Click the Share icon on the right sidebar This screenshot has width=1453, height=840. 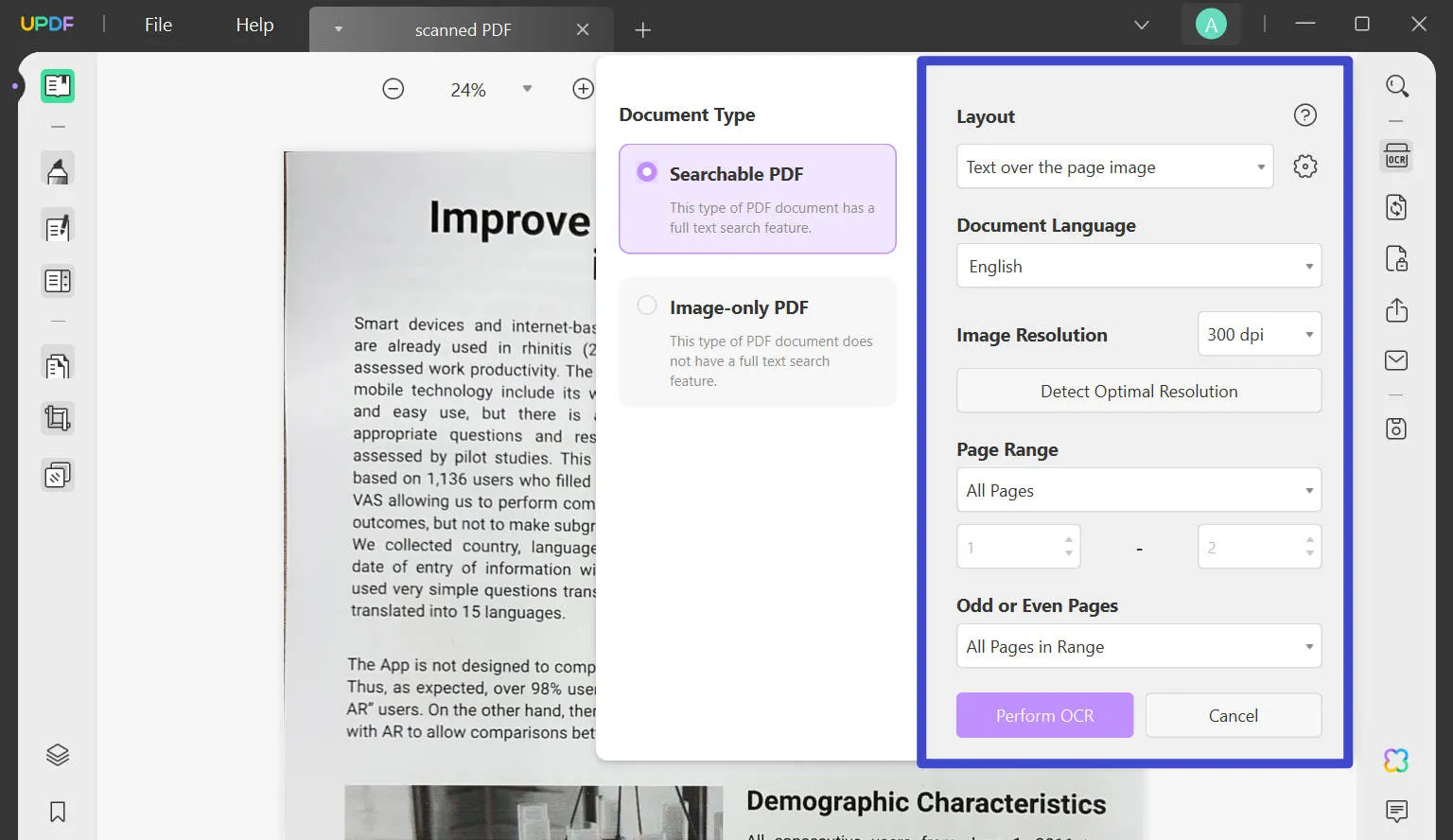(x=1396, y=309)
